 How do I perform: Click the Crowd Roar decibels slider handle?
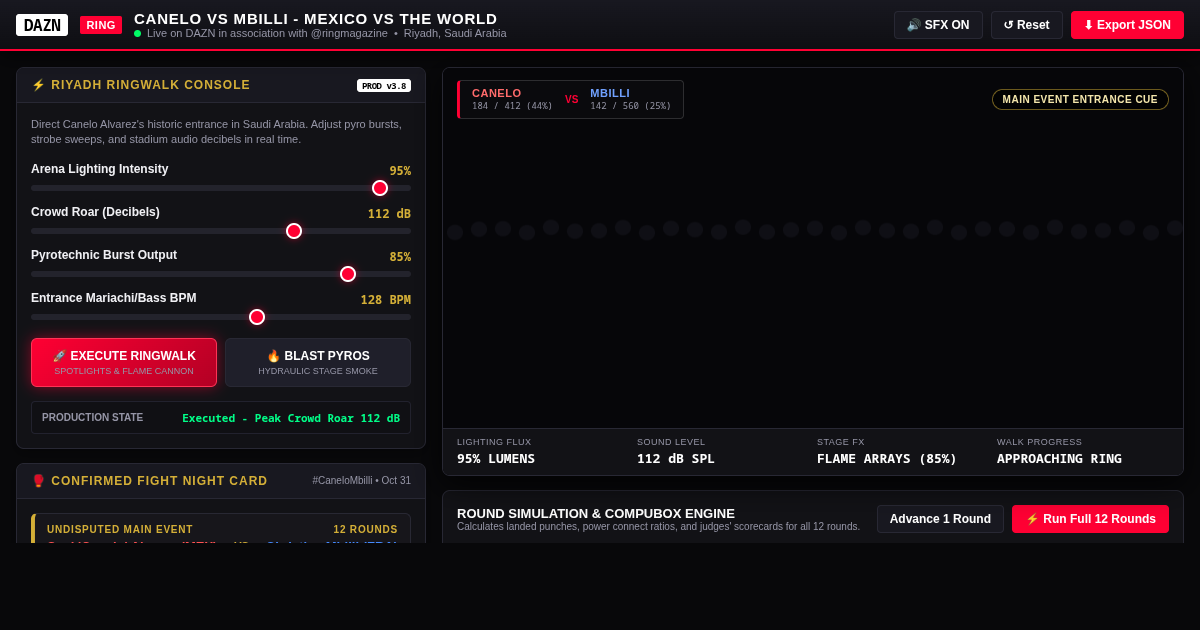click(x=294, y=231)
